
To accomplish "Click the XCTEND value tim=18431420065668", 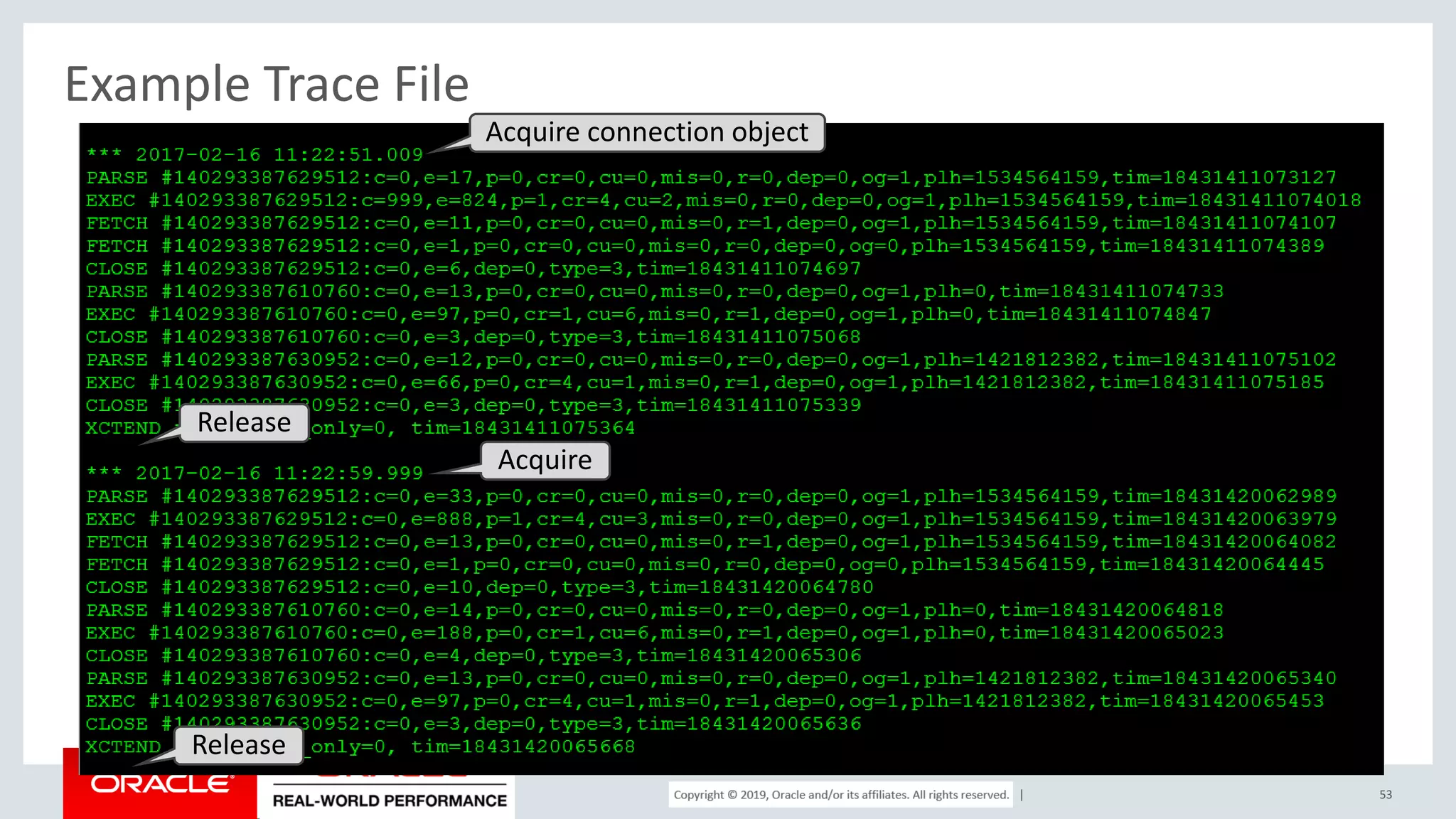I will 523,746.
